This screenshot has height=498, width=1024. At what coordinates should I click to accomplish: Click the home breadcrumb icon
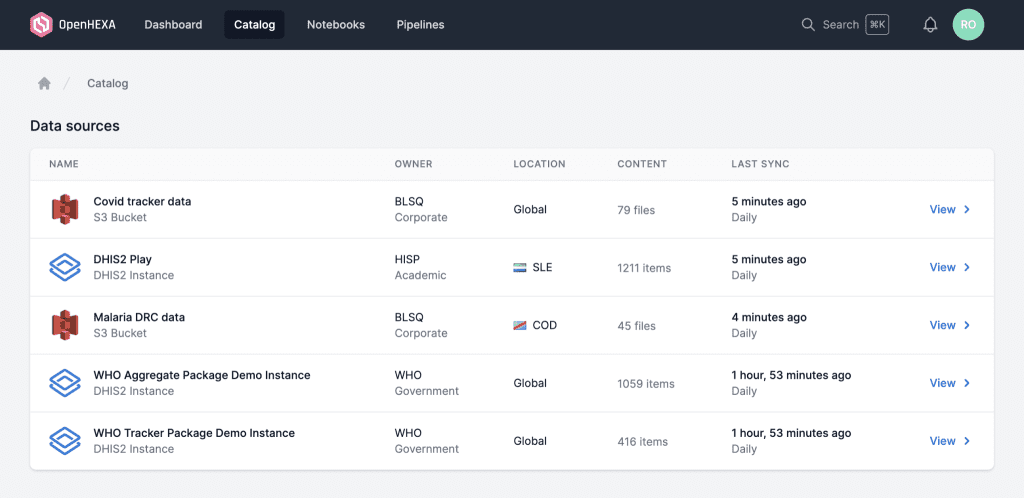tap(44, 84)
